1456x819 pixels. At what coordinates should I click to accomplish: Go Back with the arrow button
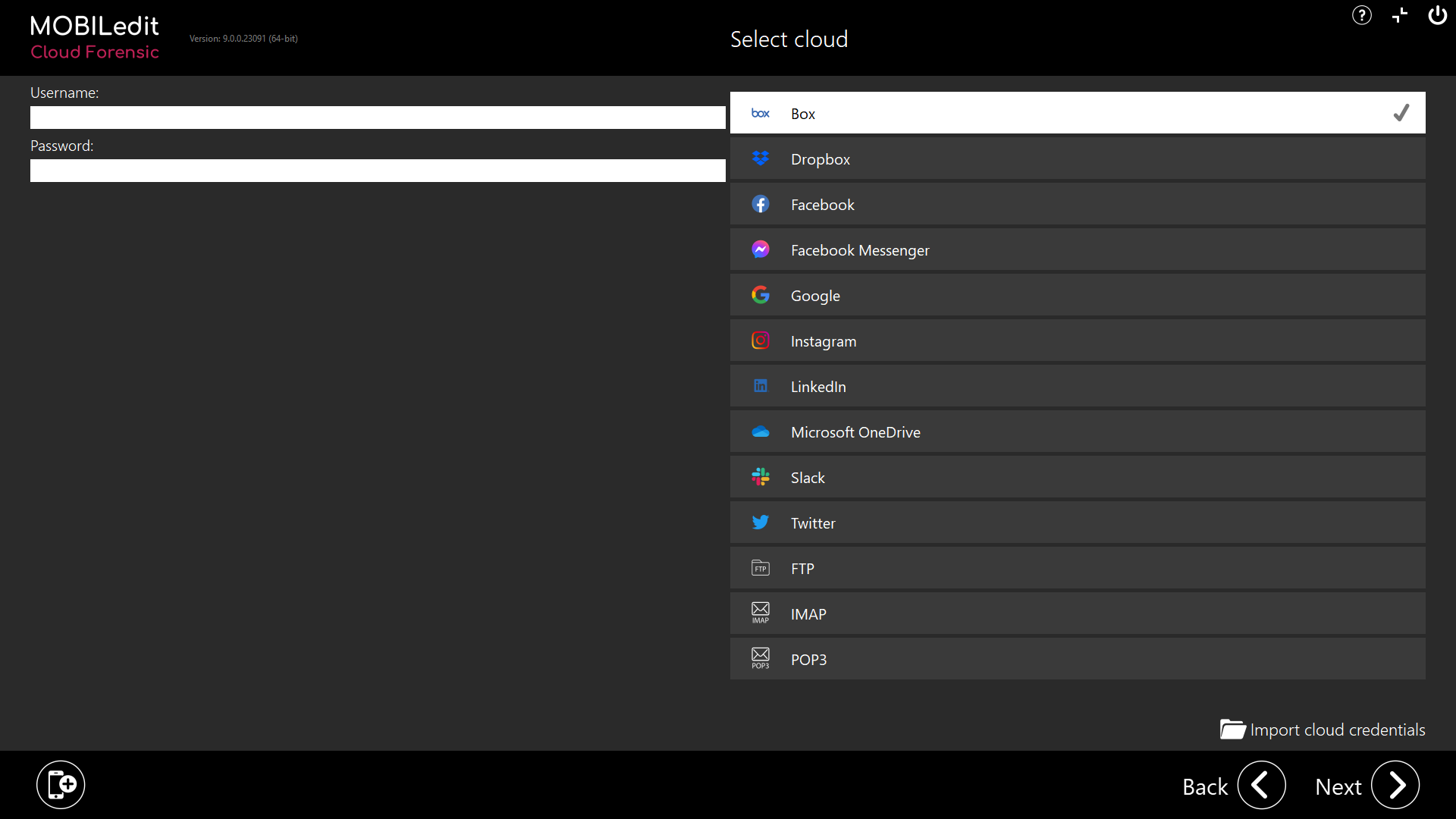pos(1261,786)
